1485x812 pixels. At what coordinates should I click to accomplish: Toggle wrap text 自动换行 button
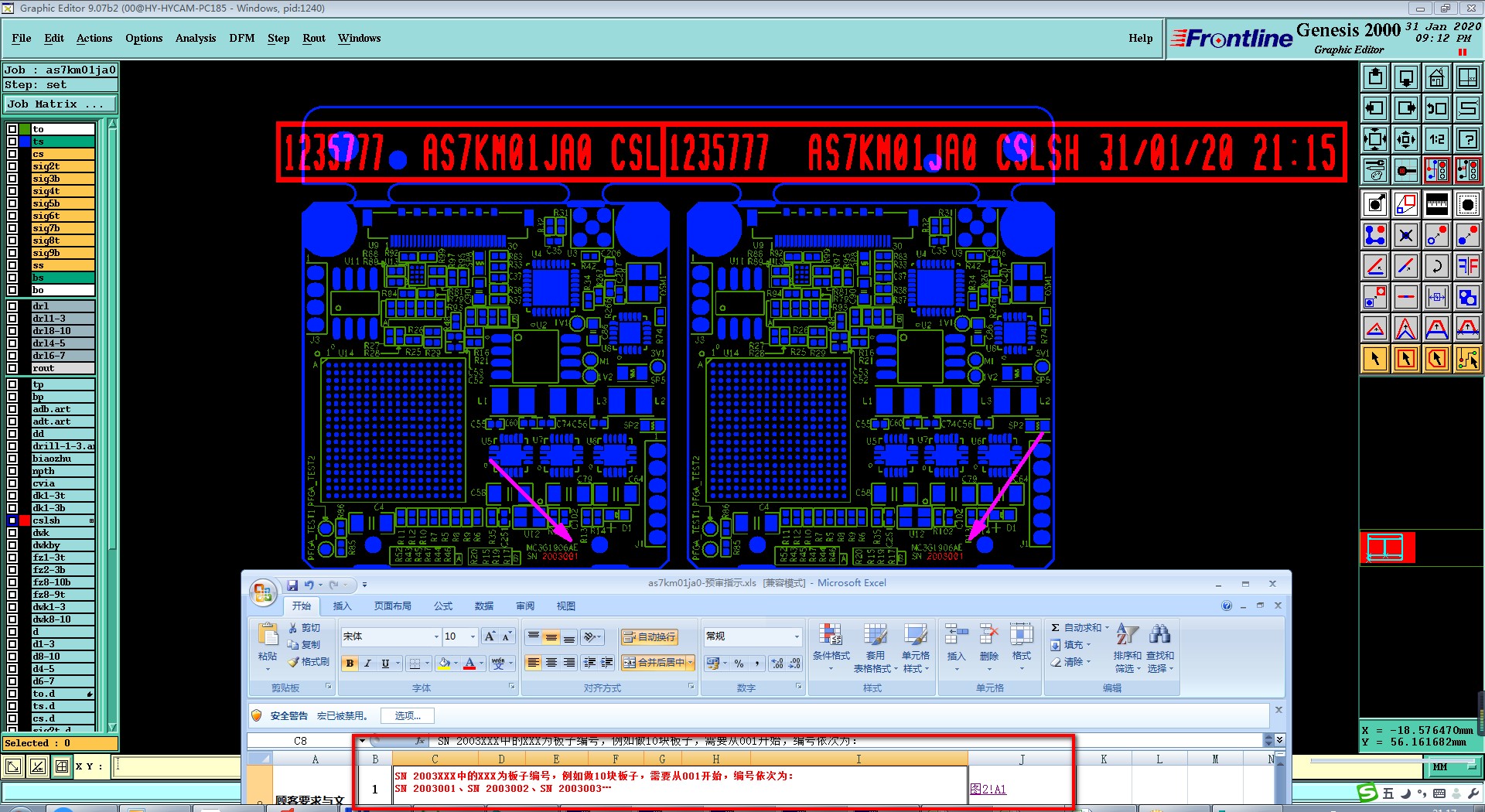[649, 636]
